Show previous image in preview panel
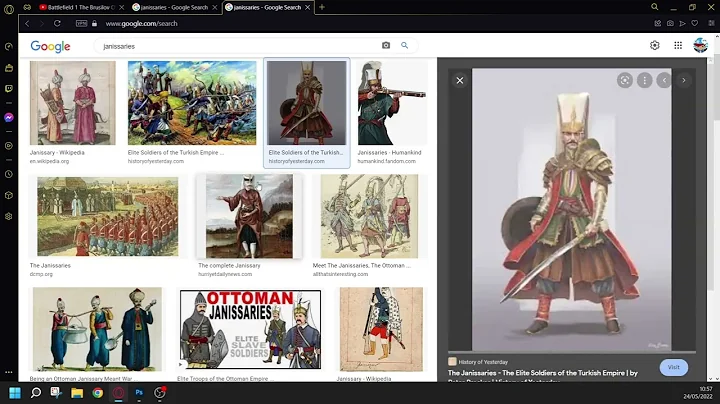This screenshot has height=404, width=720. 664,80
